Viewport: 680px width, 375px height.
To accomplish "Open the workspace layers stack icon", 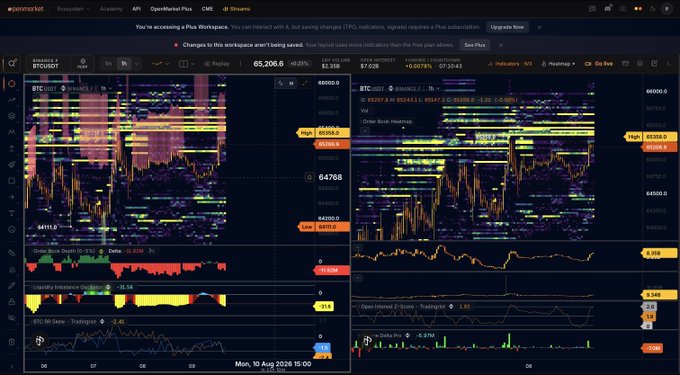I will [x=640, y=64].
